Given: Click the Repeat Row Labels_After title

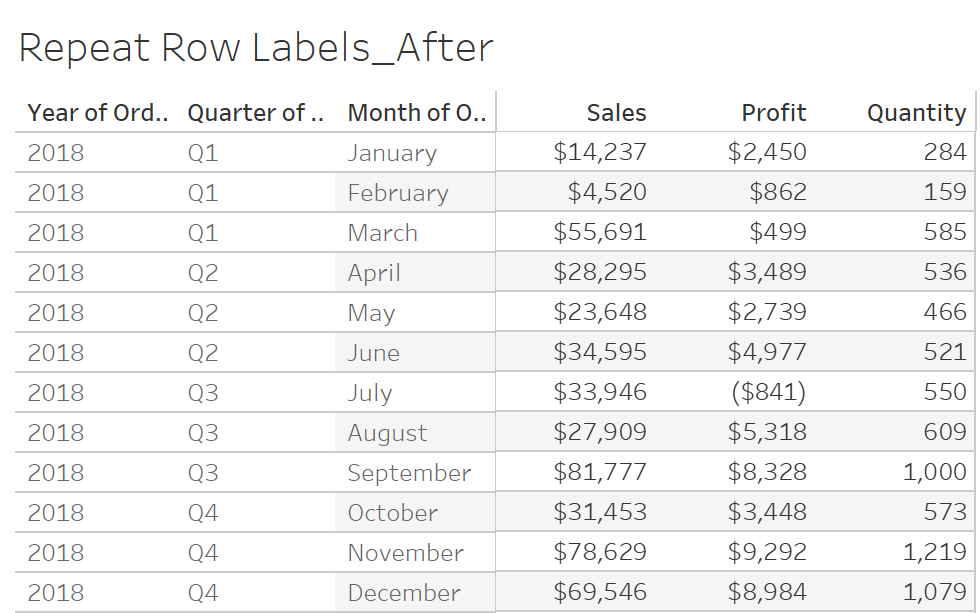Looking at the screenshot, I should pos(256,48).
